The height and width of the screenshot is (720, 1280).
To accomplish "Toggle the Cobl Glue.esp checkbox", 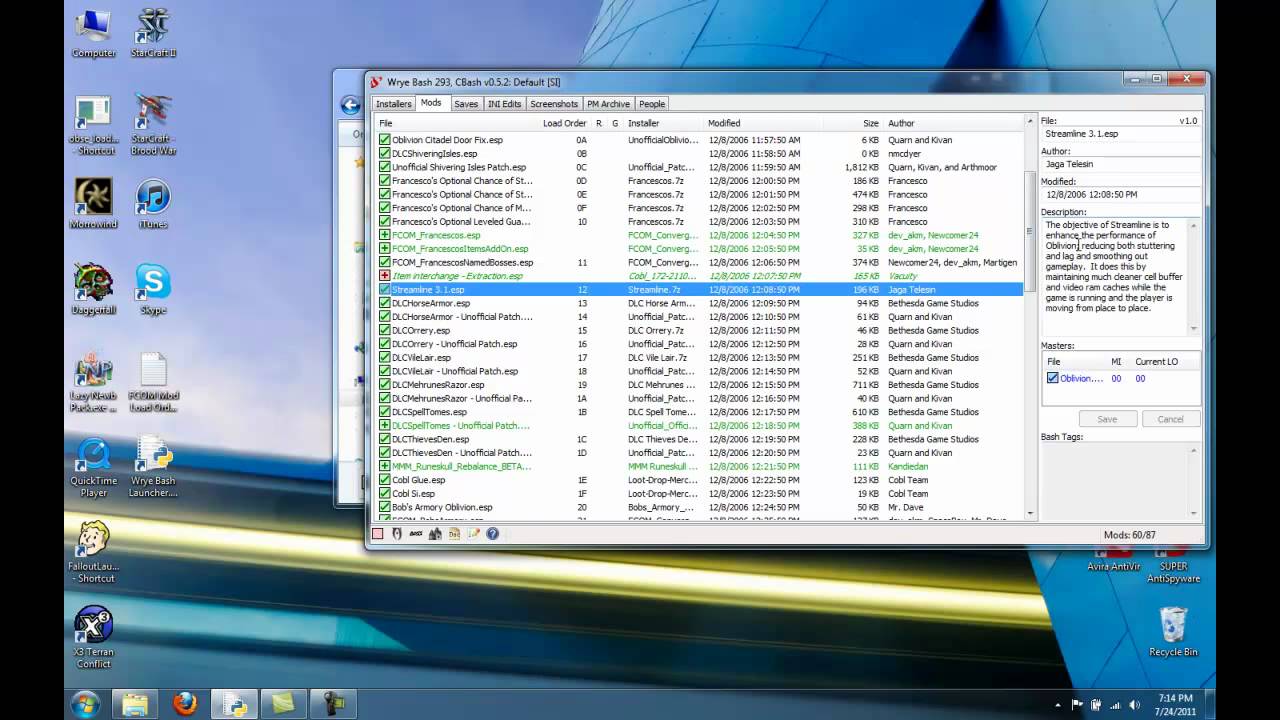I will (385, 480).
